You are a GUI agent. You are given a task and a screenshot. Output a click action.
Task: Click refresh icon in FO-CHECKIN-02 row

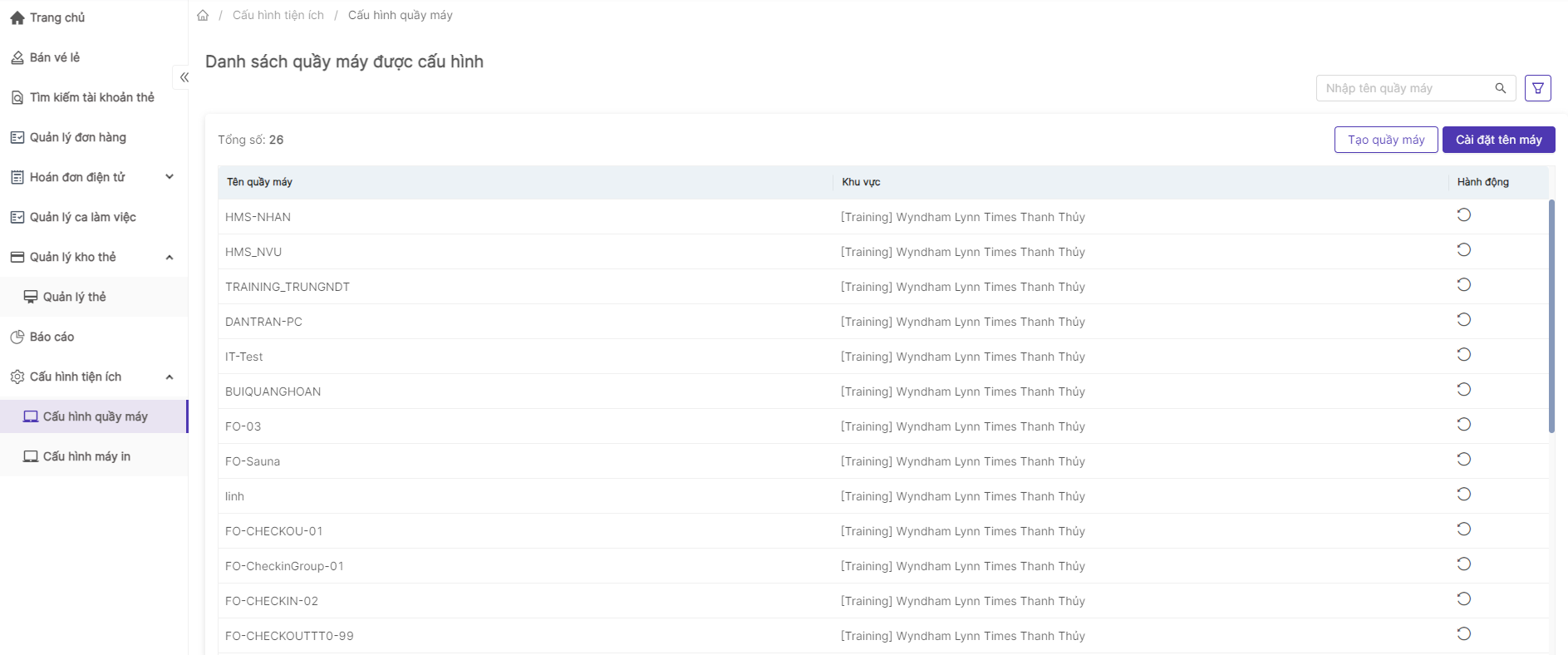(1464, 599)
